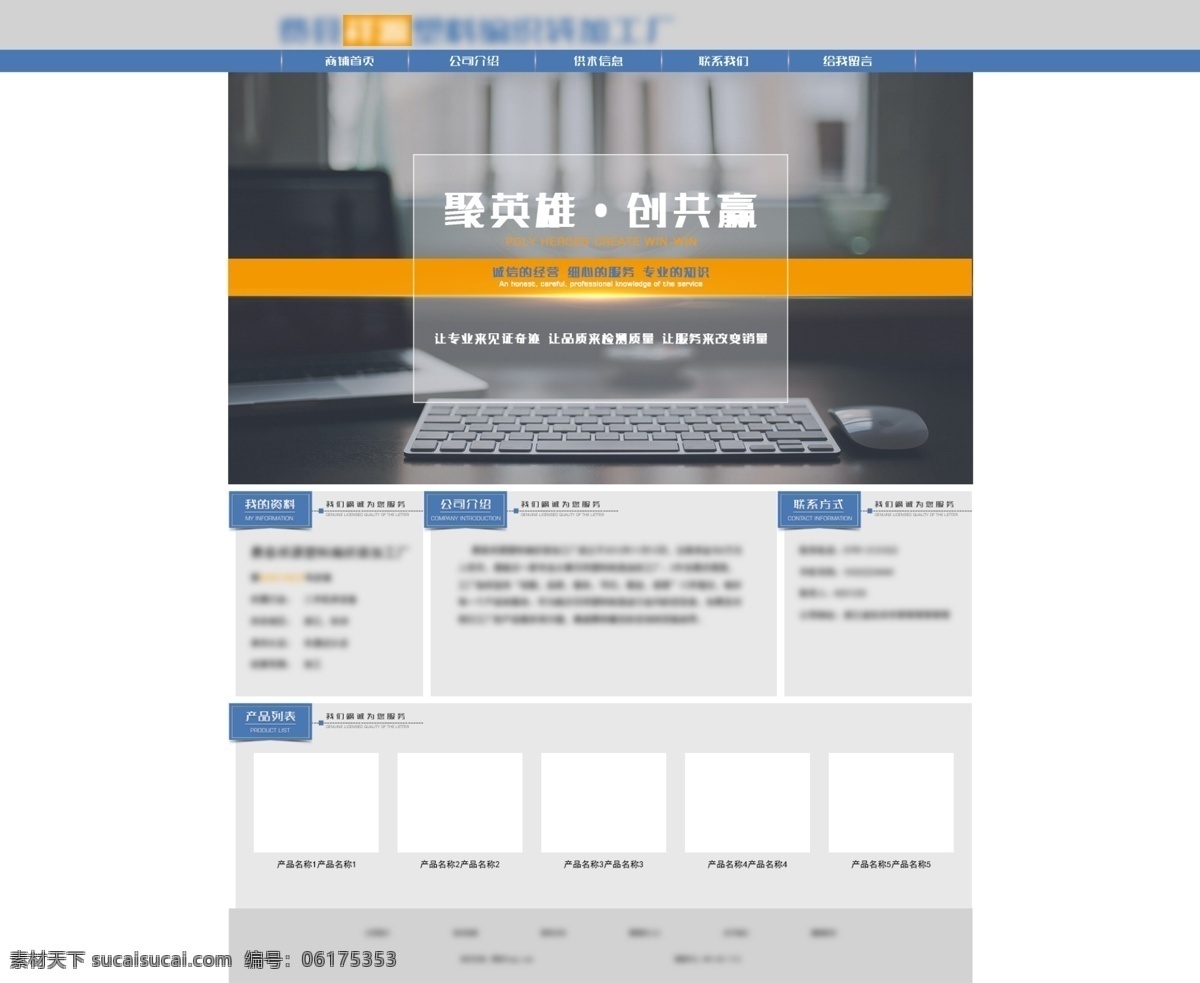This screenshot has height=983, width=1200.
Task: Click the 产品列表 PRODUCT LIST section label
Action: click(x=270, y=721)
